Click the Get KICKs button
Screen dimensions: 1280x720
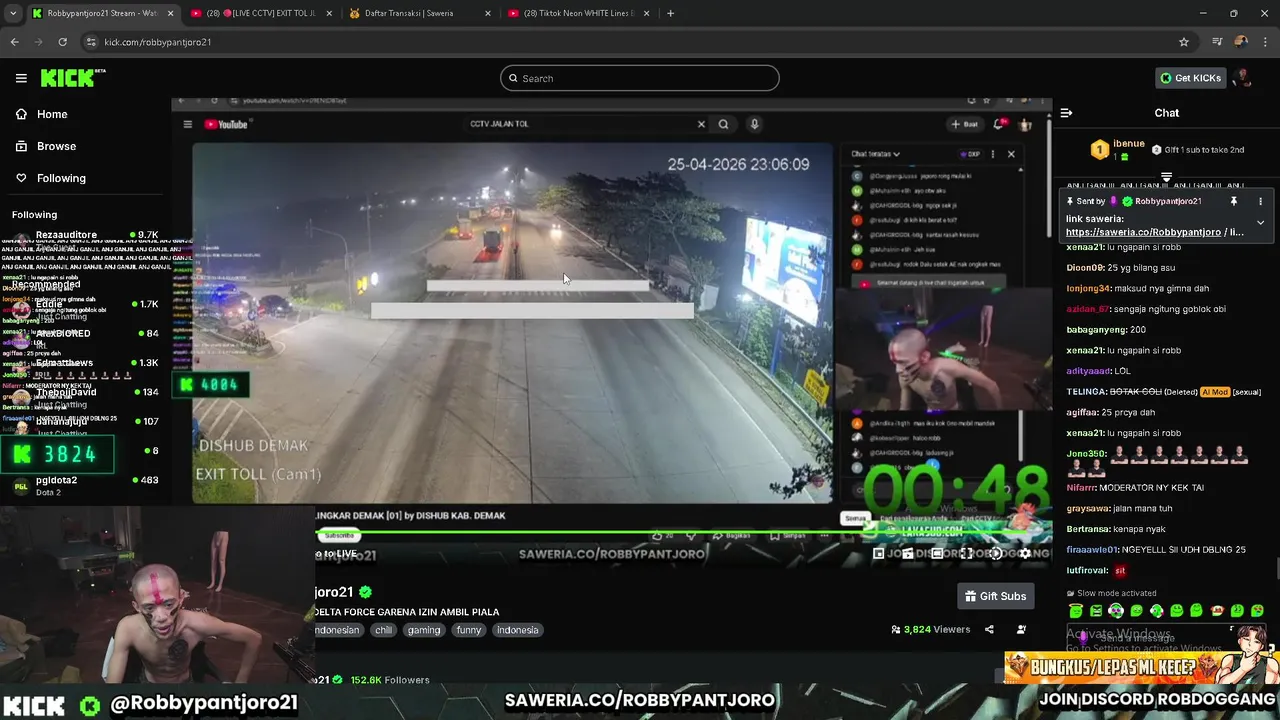pyautogui.click(x=1190, y=78)
